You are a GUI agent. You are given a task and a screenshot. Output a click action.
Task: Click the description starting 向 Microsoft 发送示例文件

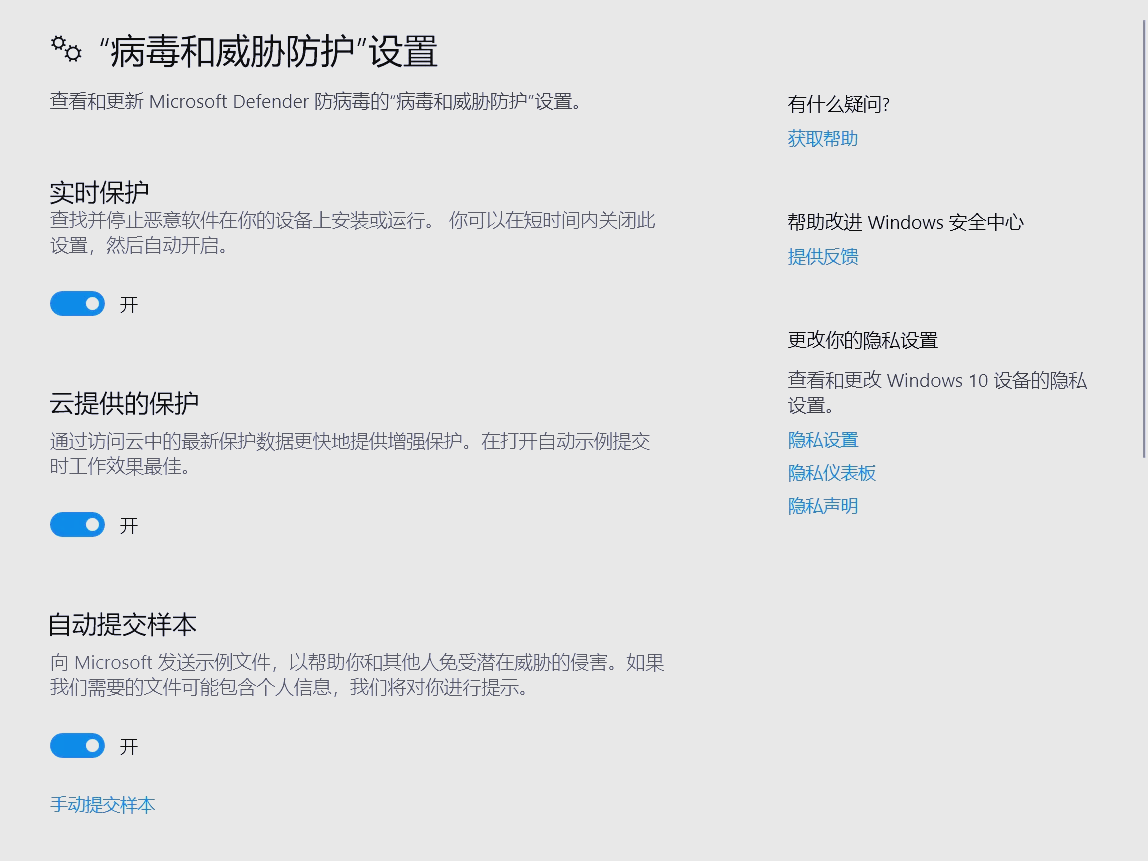tap(357, 675)
